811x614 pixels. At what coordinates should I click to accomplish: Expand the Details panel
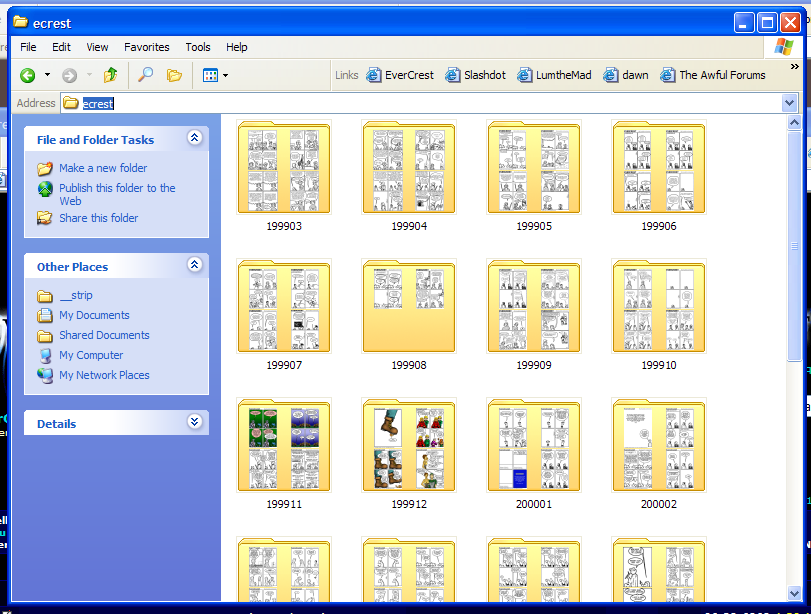(x=194, y=422)
